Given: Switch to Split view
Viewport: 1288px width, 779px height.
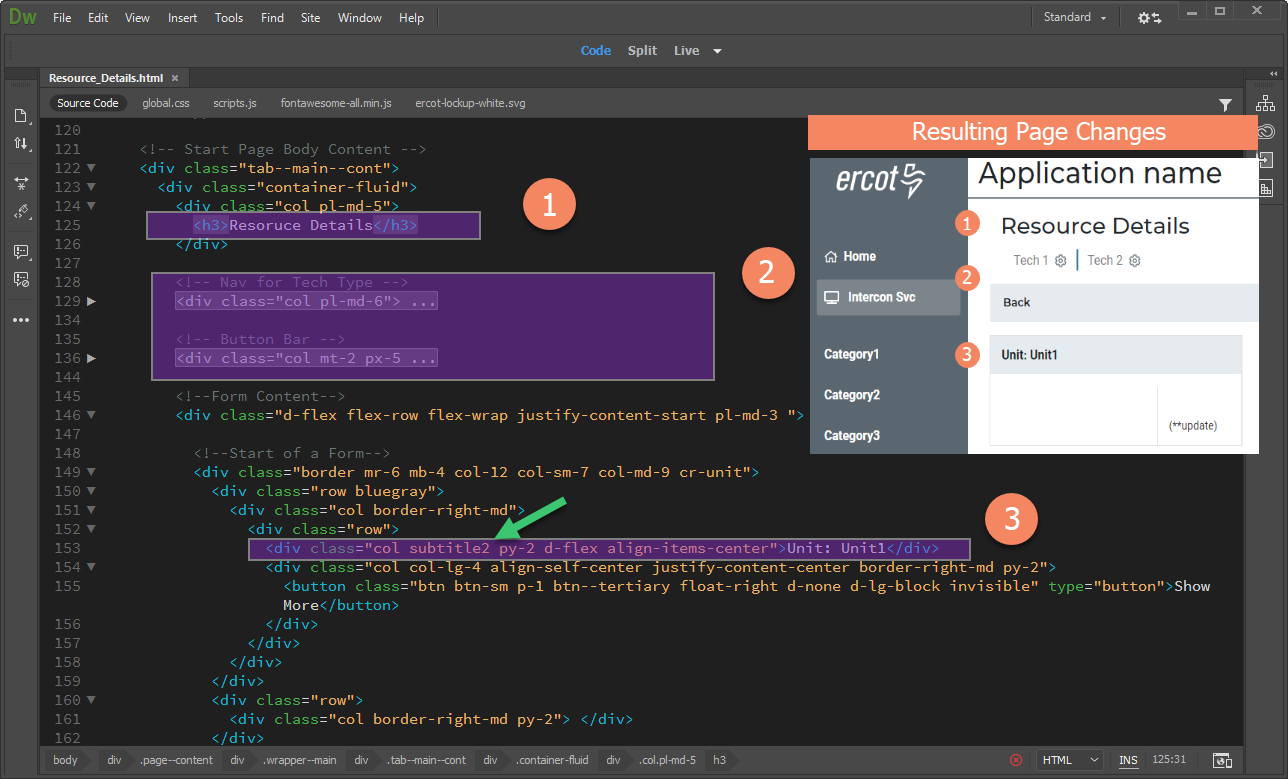Looking at the screenshot, I should tap(642, 50).
